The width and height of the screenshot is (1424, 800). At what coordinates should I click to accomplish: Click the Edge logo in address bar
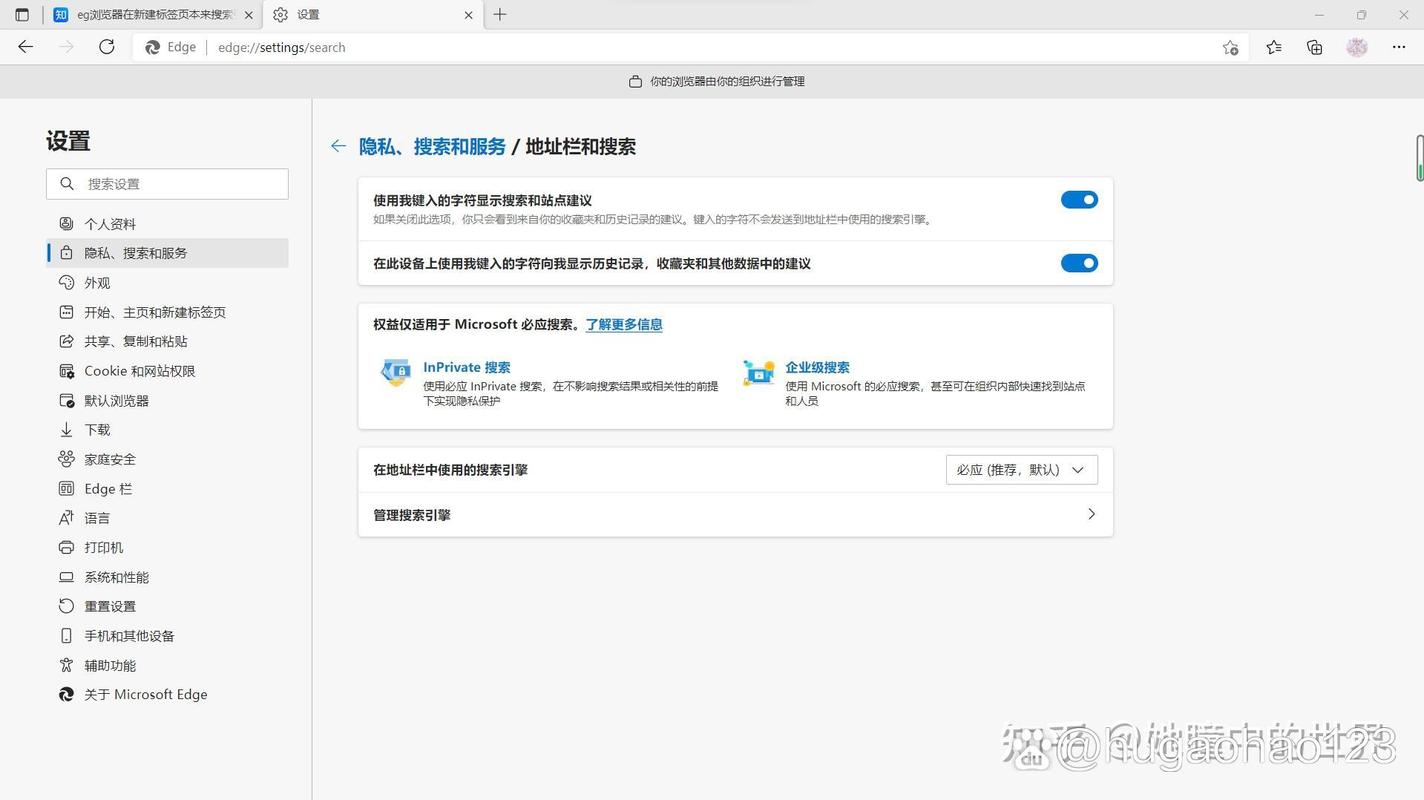coord(153,47)
